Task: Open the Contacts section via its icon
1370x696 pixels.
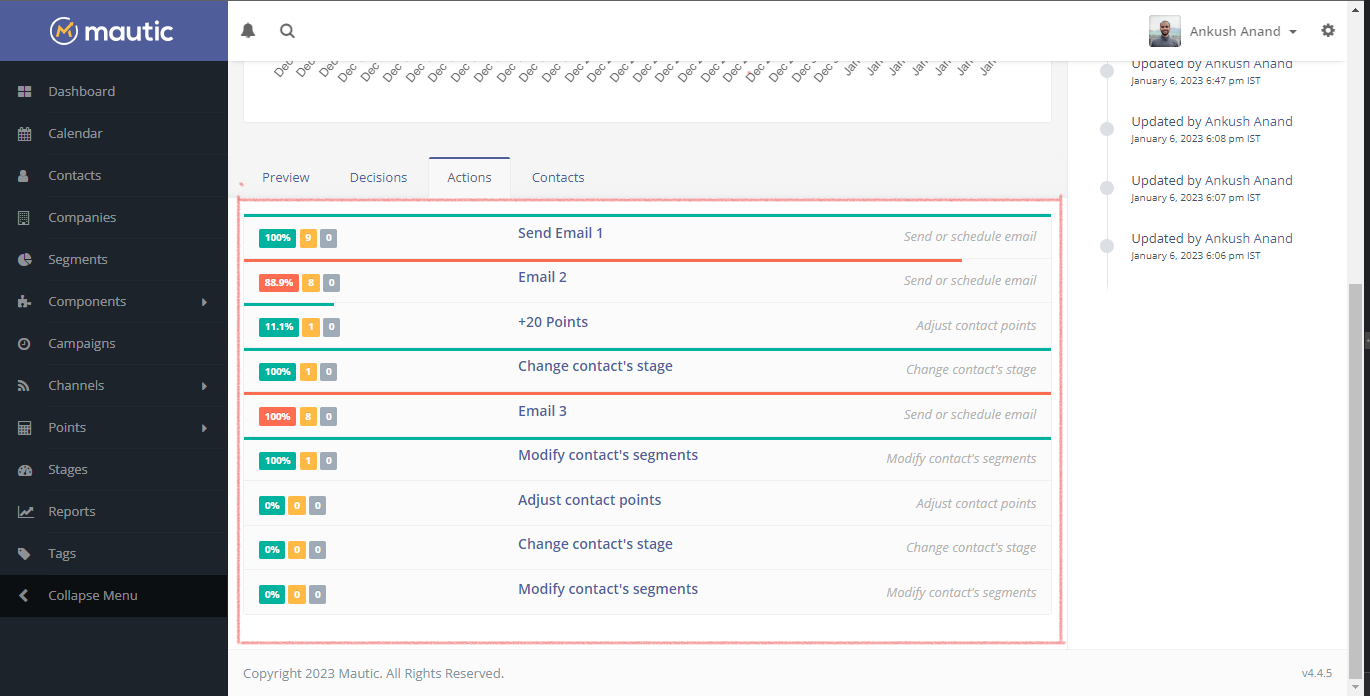Action: tap(24, 174)
